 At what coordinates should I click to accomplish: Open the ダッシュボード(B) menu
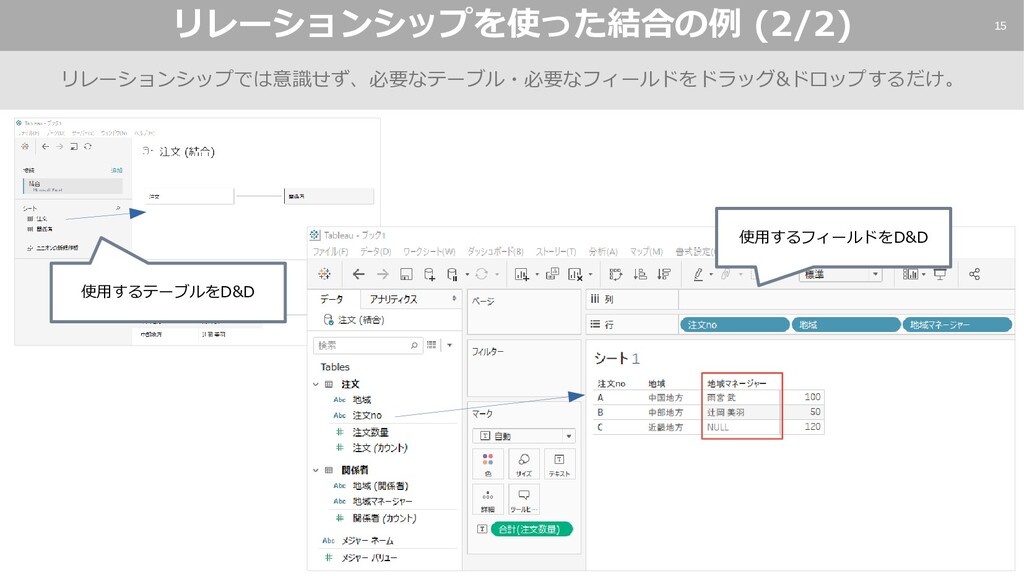496,251
